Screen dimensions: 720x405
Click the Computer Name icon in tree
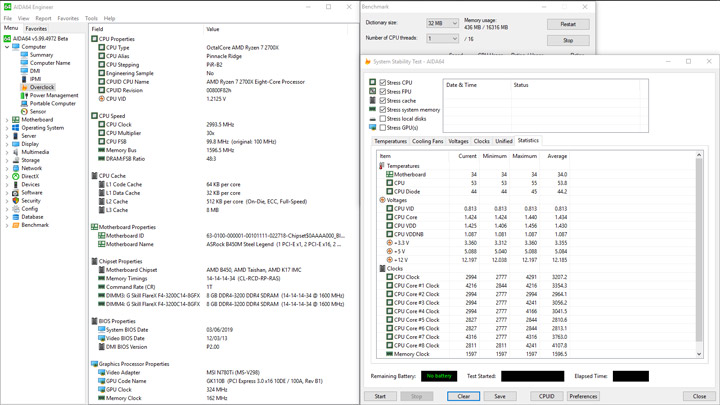click(24, 63)
